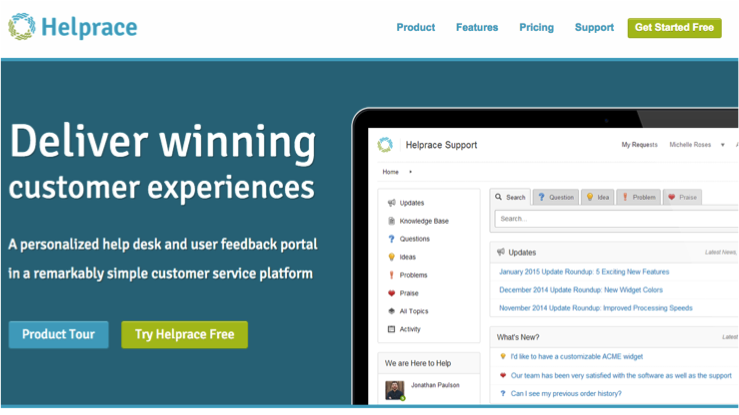739x415 pixels.
Task: Select the Idea tab
Action: (x=598, y=197)
